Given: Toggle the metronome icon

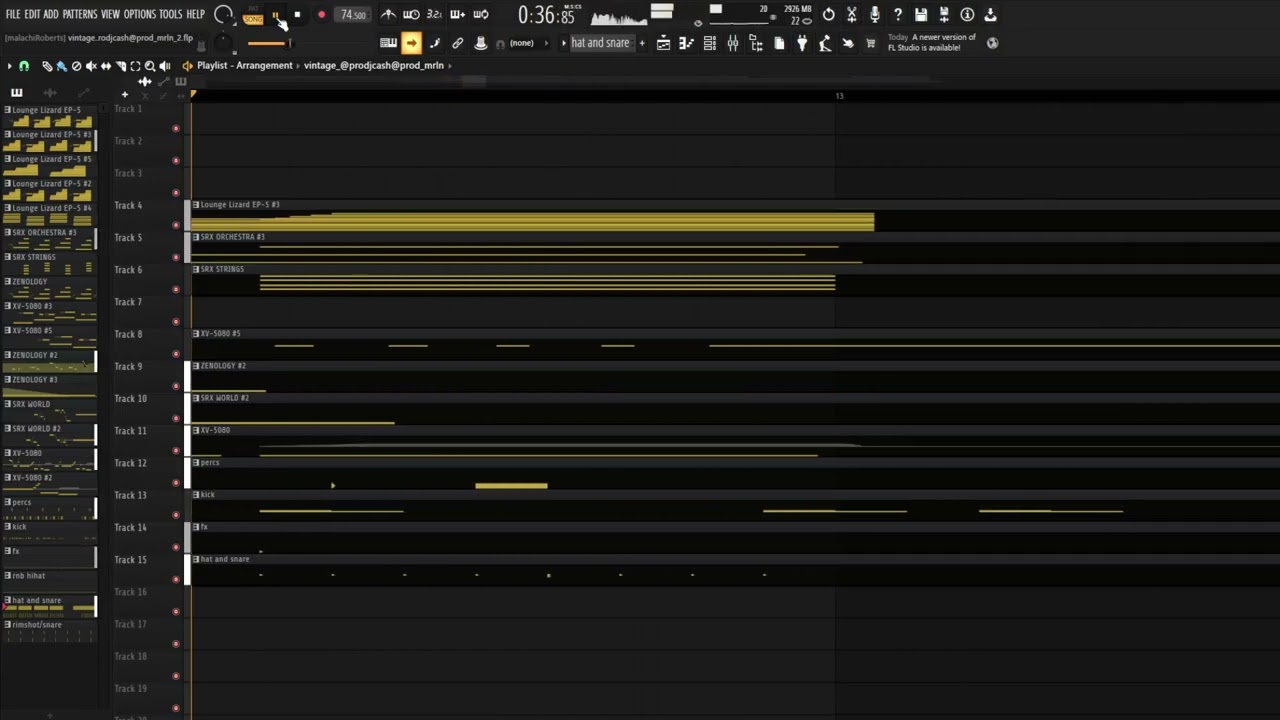Looking at the screenshot, I should pyautogui.click(x=388, y=14).
